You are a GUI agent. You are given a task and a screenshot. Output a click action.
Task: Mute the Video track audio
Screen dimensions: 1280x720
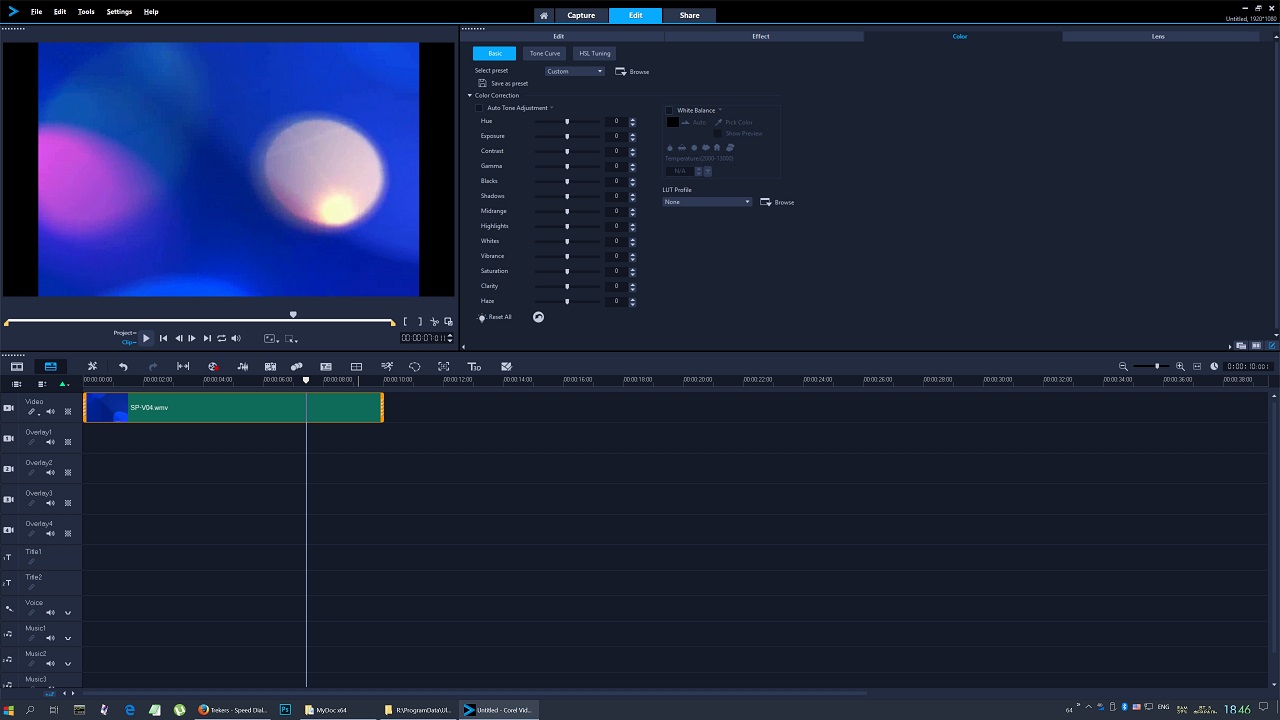pos(50,412)
